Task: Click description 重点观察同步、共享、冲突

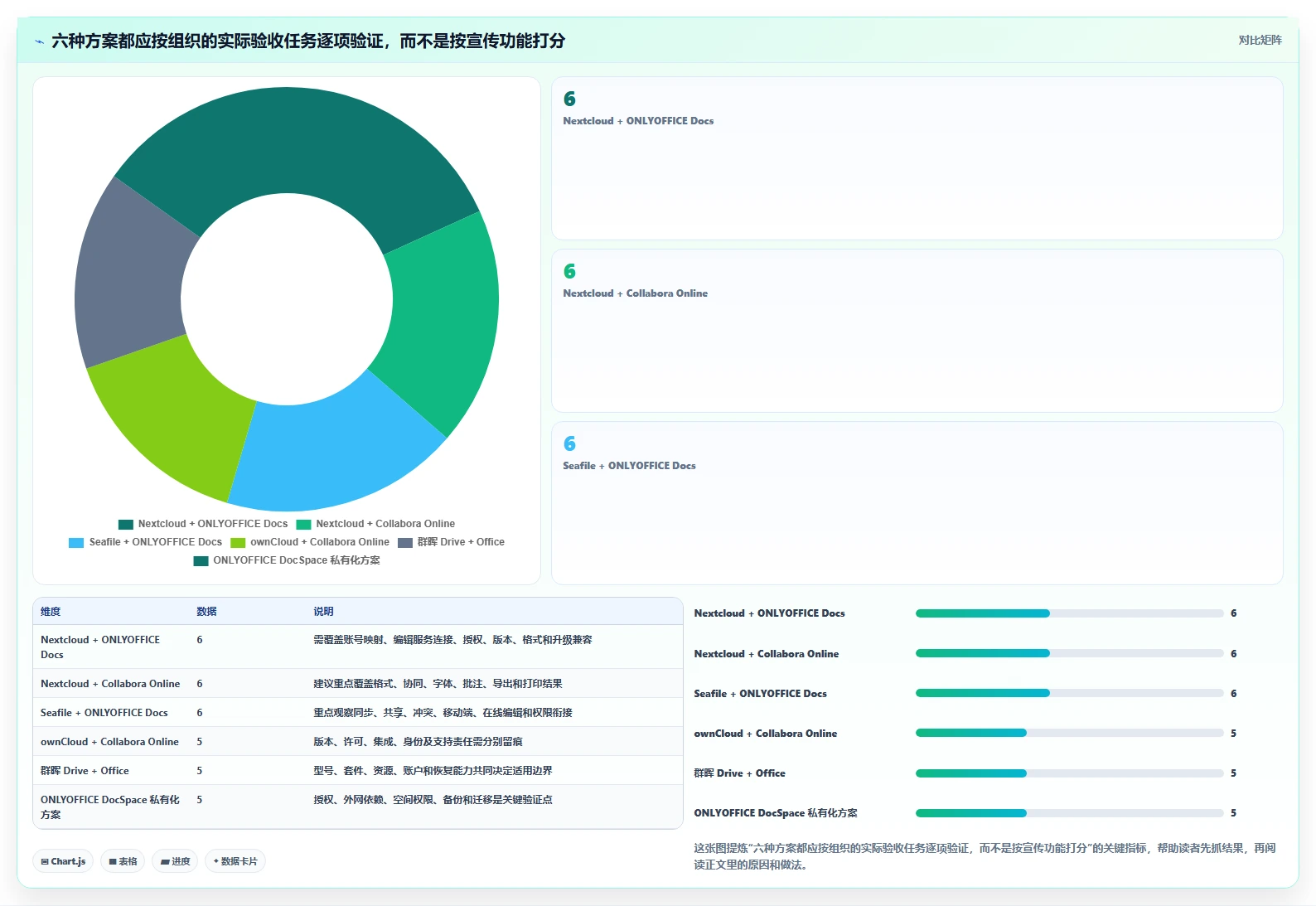Action: (443, 713)
